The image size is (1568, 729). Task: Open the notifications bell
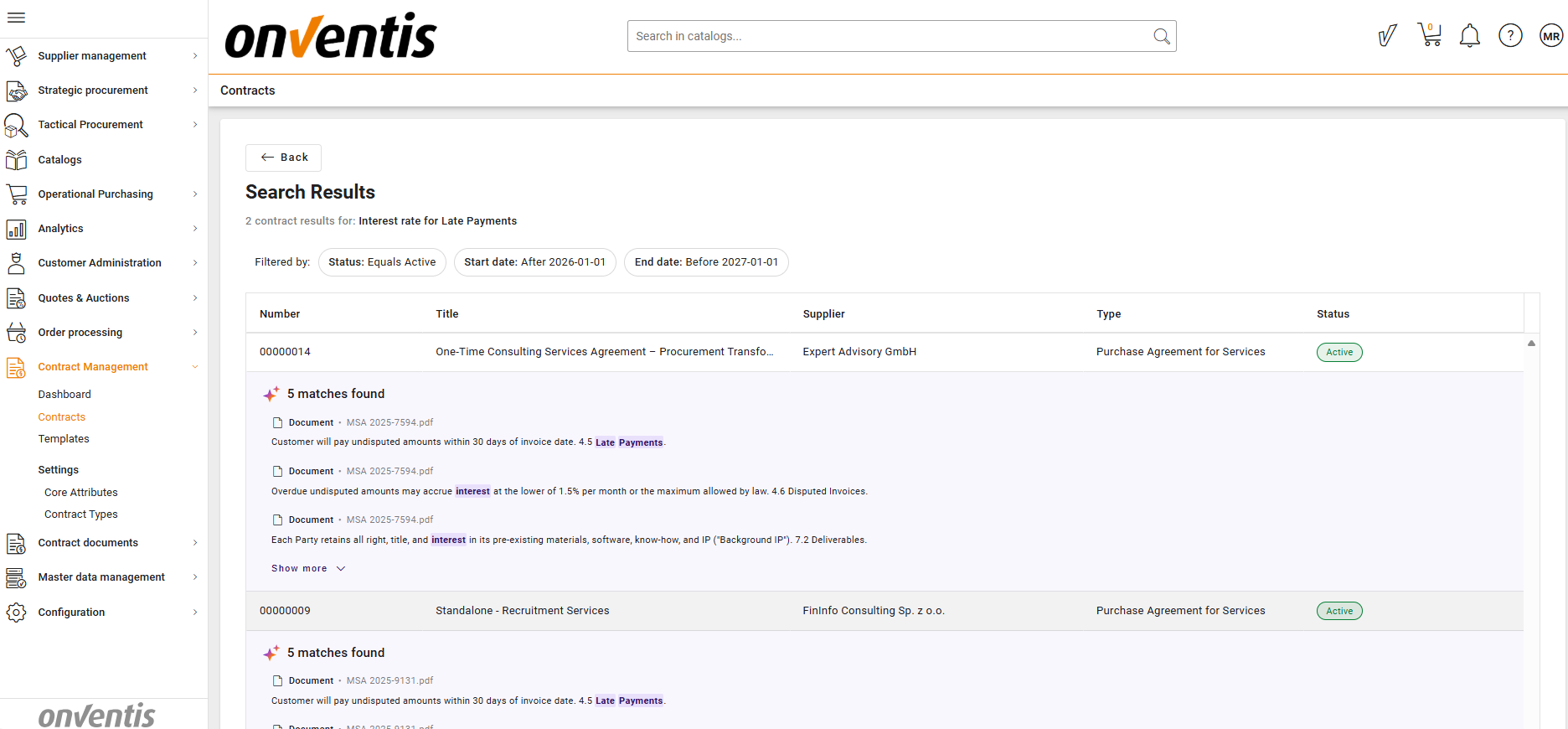coord(1469,36)
